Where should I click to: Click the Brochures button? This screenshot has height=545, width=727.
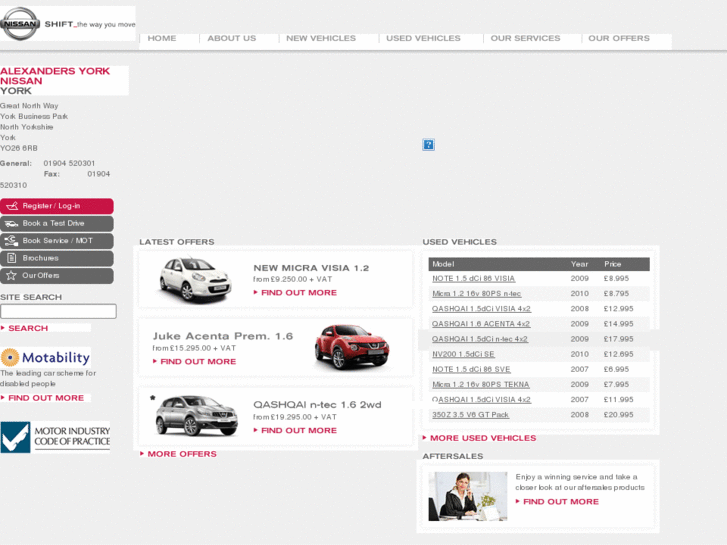tap(57, 258)
